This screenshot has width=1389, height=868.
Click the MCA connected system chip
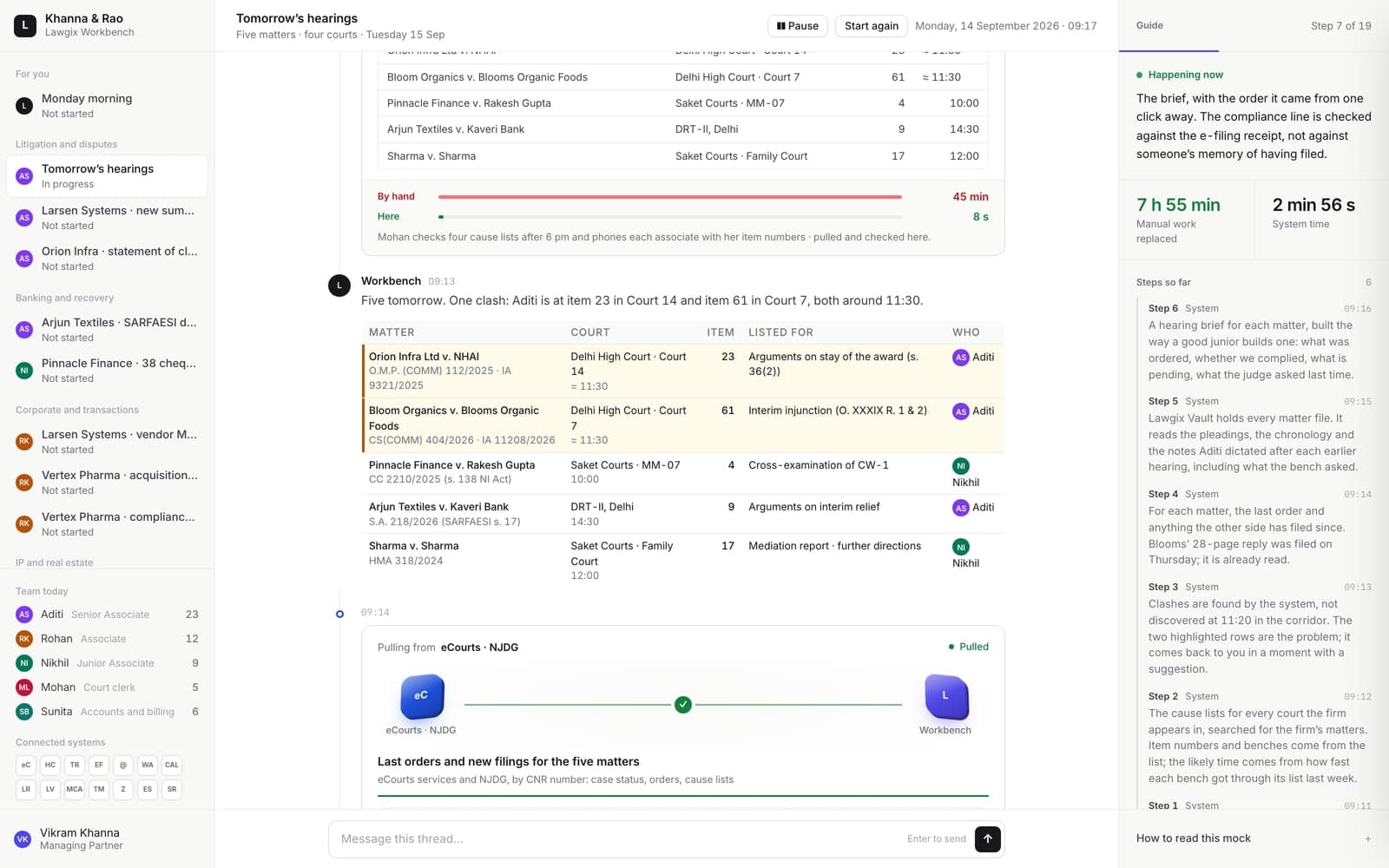tap(75, 789)
